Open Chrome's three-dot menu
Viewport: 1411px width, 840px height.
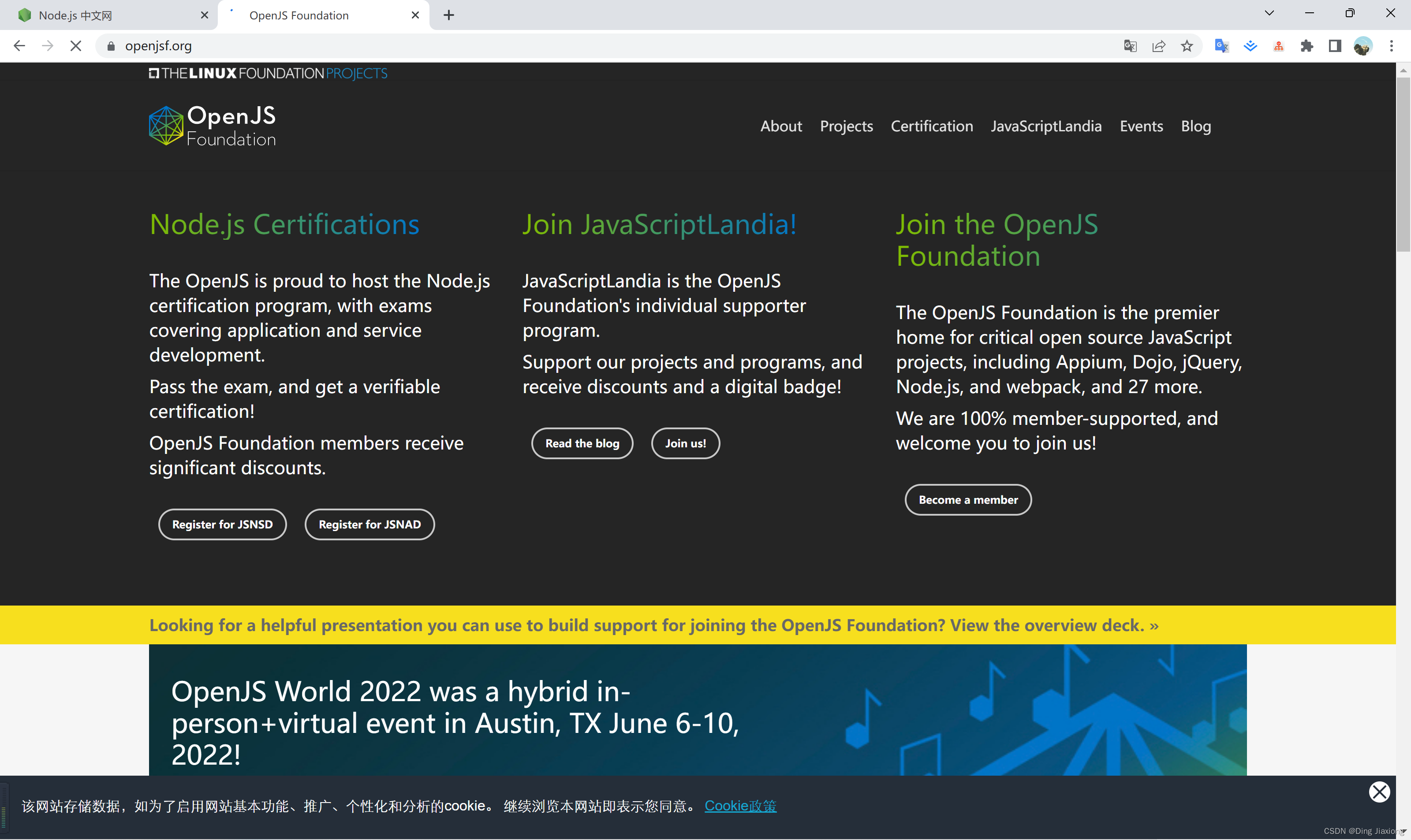pos(1391,46)
